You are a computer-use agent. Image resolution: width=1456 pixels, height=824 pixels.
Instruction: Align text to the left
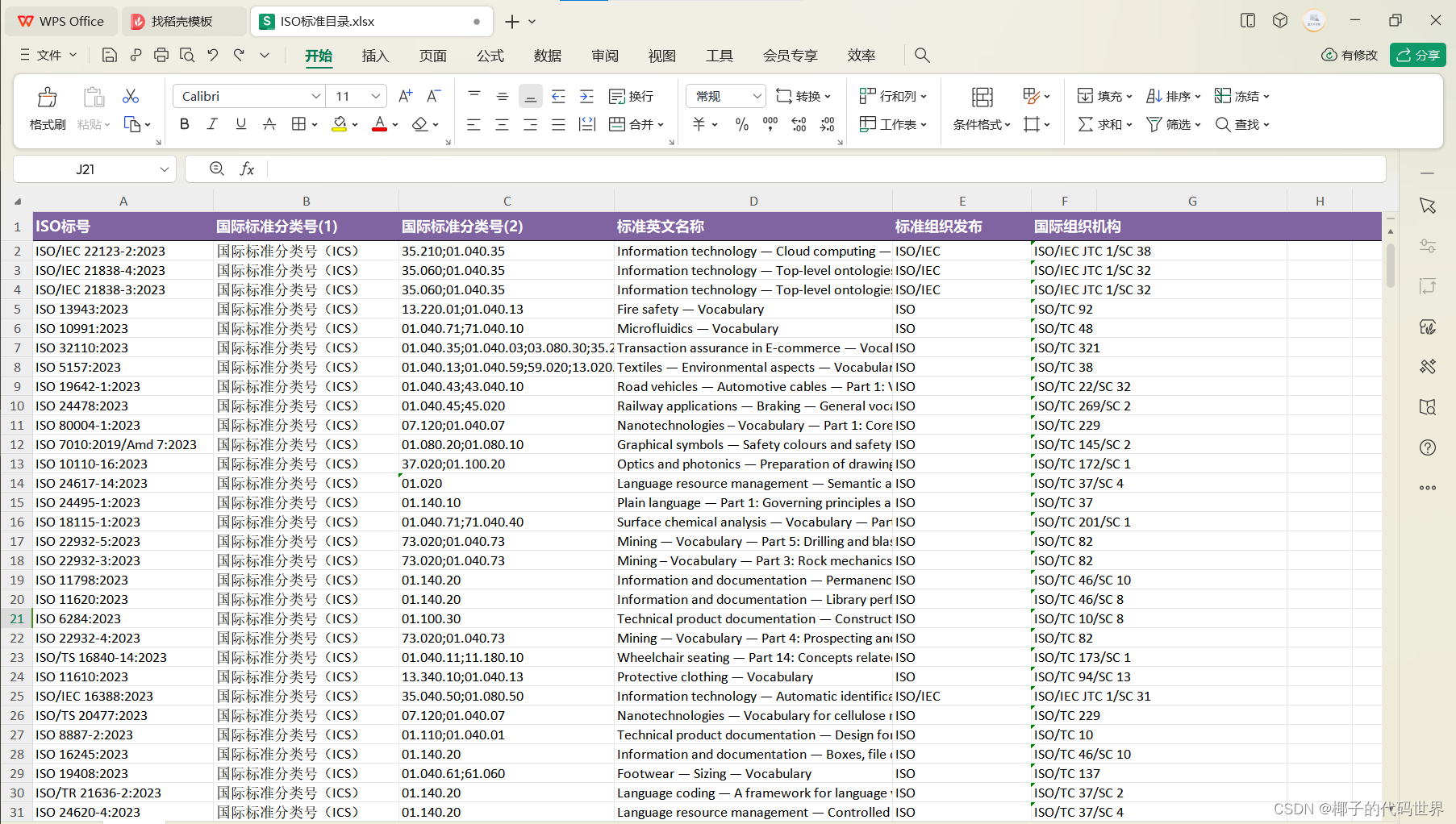coord(474,124)
